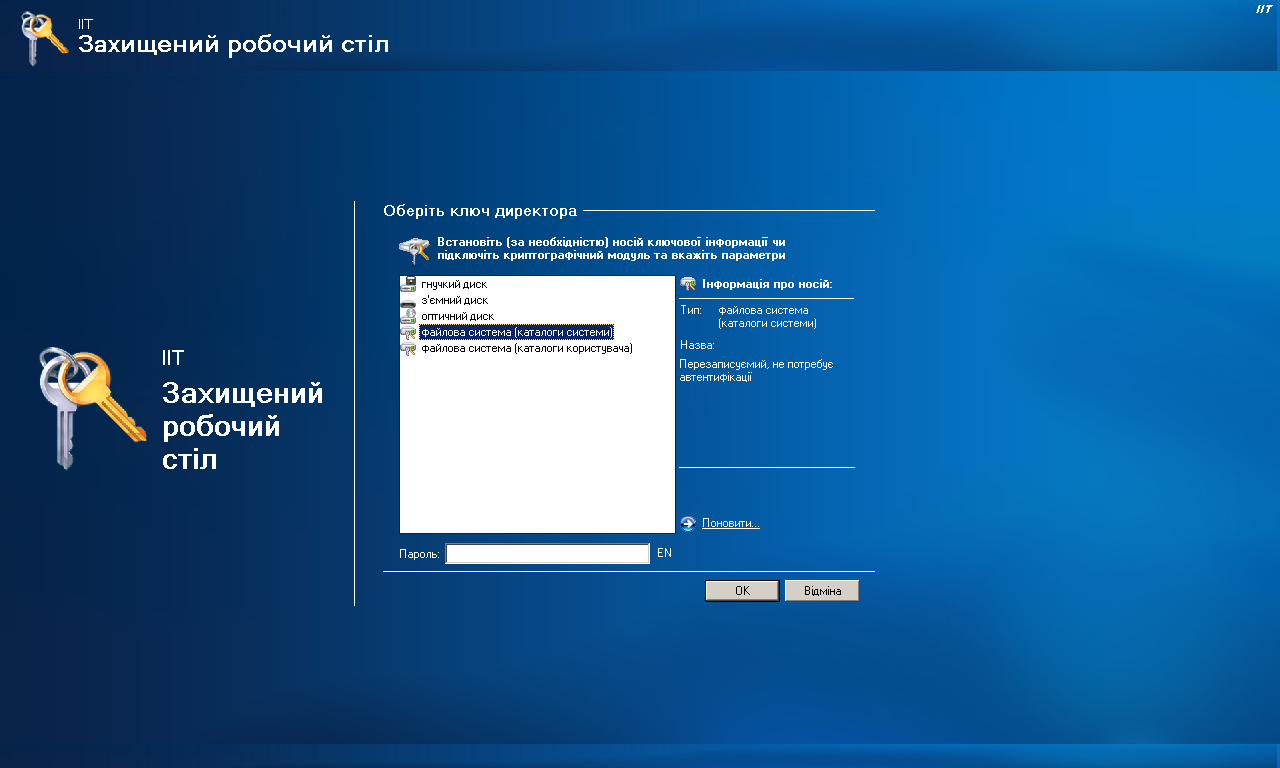Click the EN keyboard language indicator
The width and height of the screenshot is (1280, 768).
pyautogui.click(x=664, y=553)
